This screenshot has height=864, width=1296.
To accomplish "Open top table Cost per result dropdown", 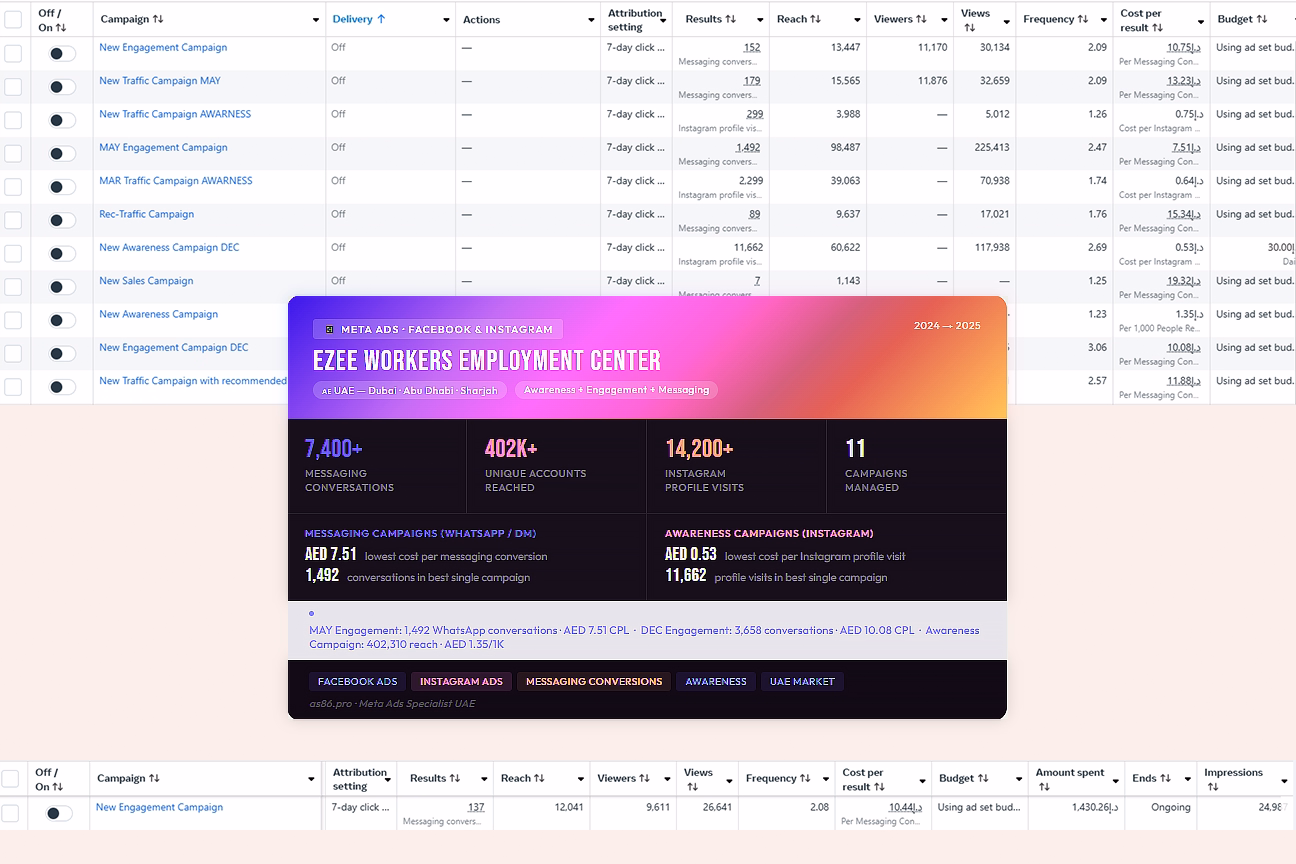I will pyautogui.click(x=1200, y=20).
